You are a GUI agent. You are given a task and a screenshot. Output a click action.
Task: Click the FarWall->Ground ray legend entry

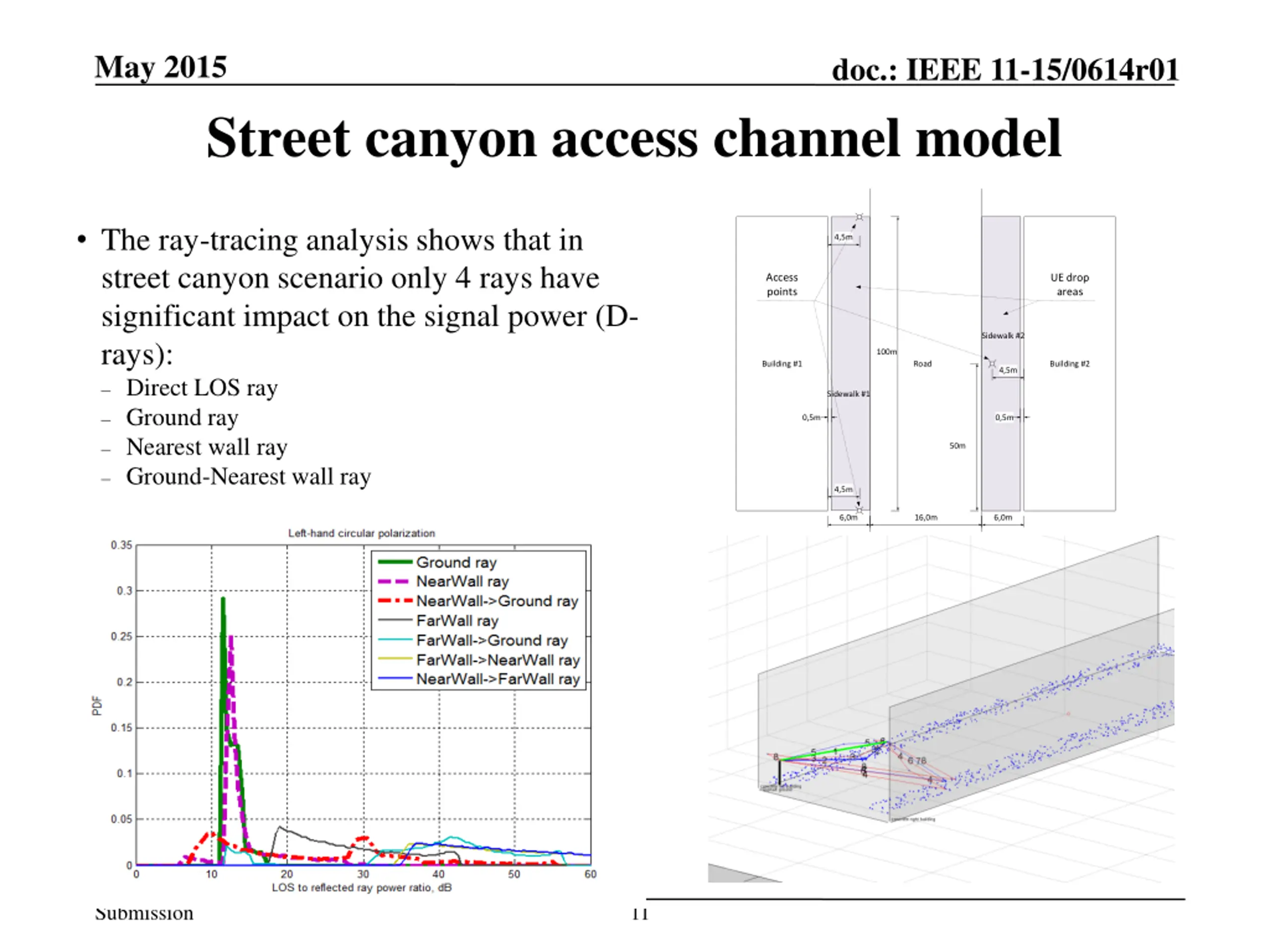pos(472,640)
